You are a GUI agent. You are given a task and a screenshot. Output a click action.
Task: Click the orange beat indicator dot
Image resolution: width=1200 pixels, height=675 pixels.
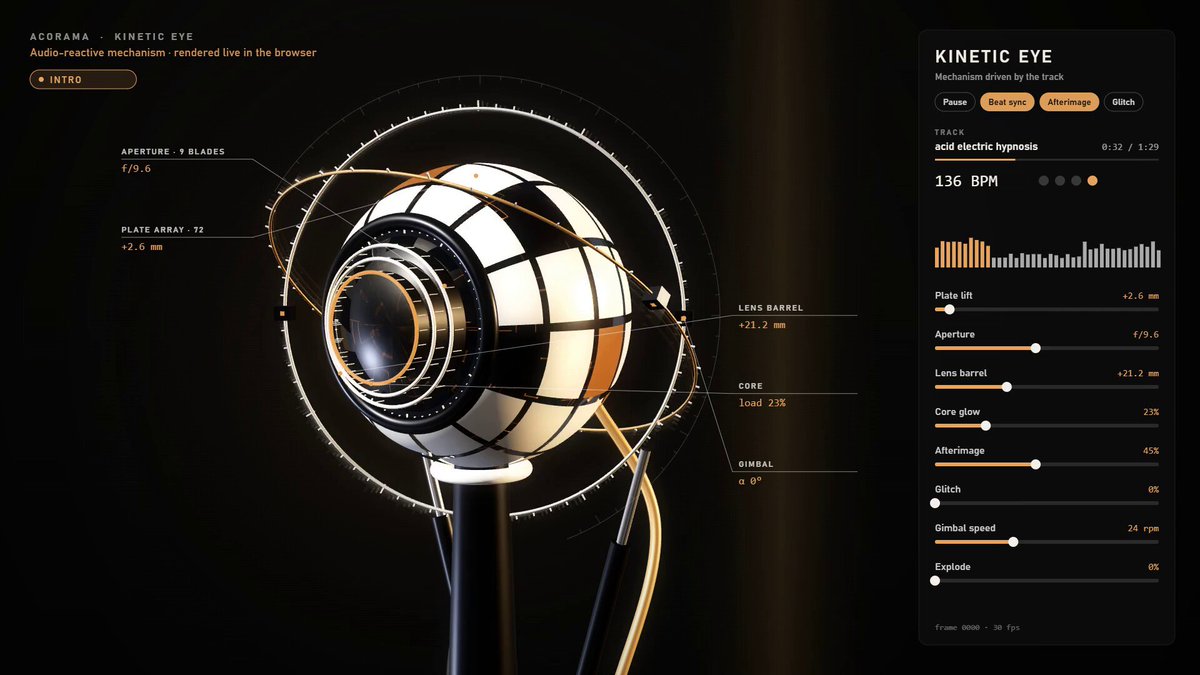1093,181
